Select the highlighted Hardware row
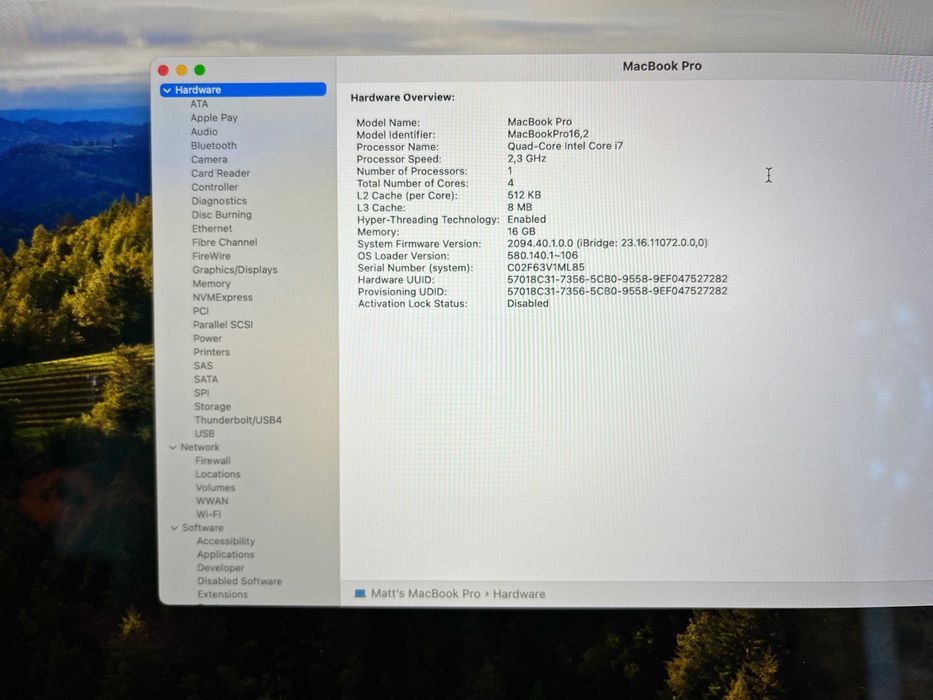This screenshot has height=700, width=933. (243, 90)
